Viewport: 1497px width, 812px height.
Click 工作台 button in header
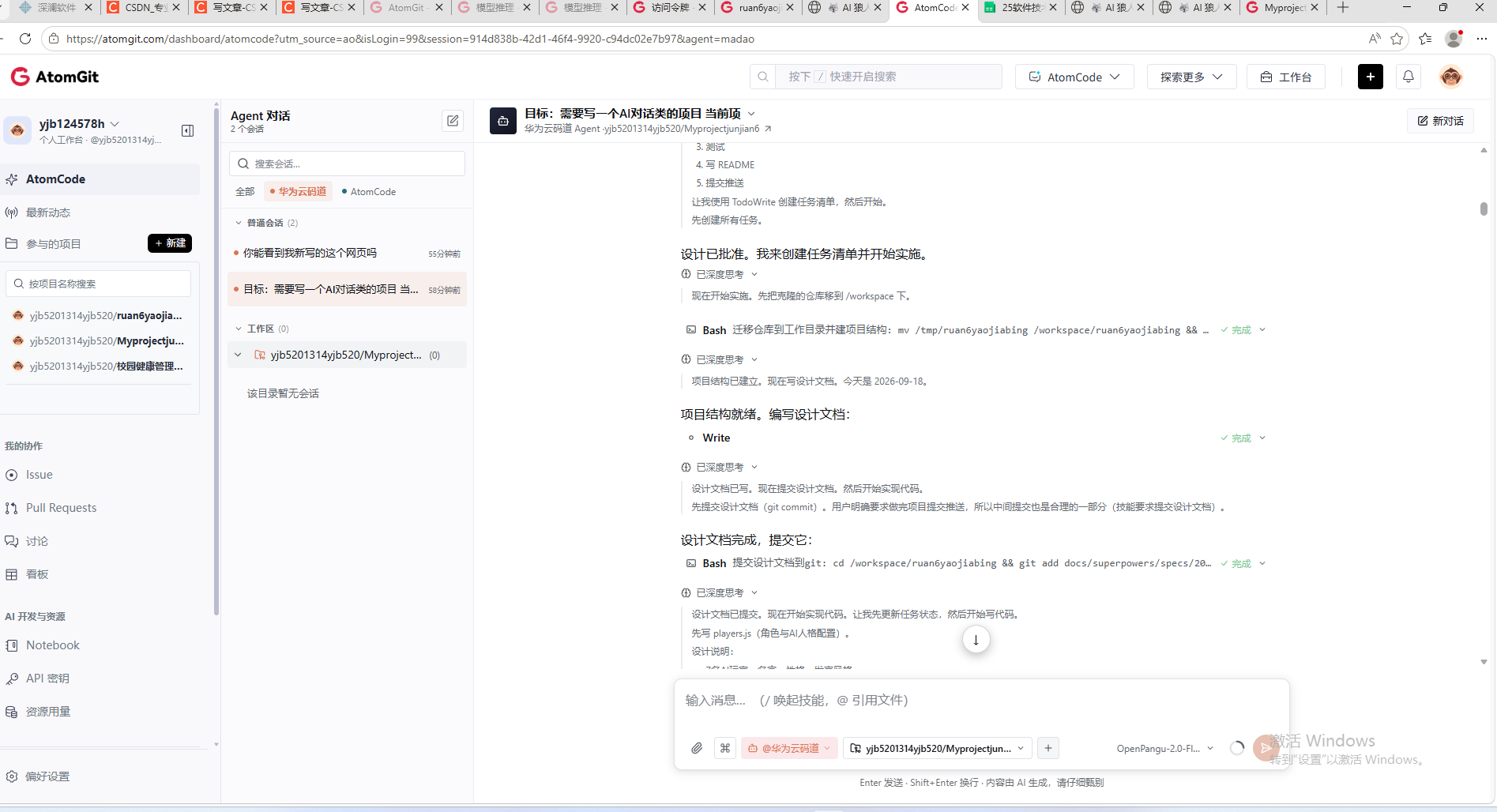[x=1286, y=77]
